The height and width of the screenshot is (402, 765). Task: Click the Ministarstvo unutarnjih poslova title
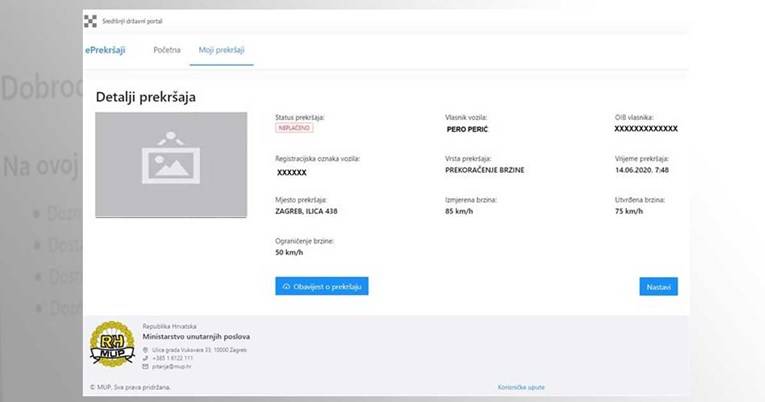196,337
